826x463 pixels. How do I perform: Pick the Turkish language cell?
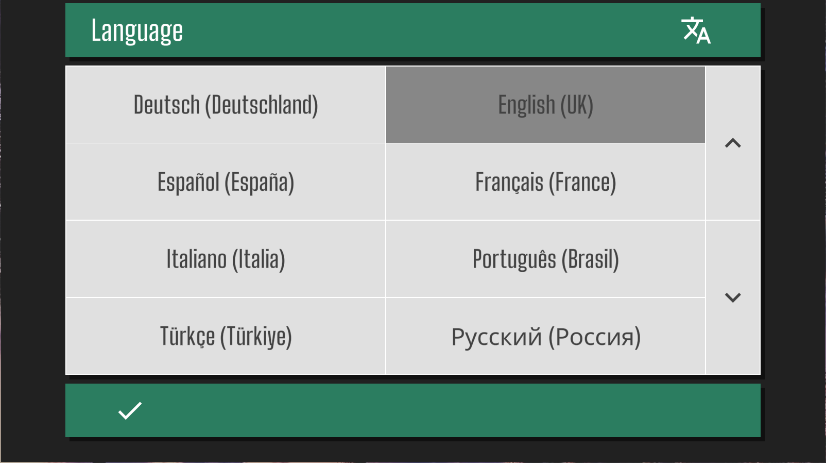tap(225, 336)
